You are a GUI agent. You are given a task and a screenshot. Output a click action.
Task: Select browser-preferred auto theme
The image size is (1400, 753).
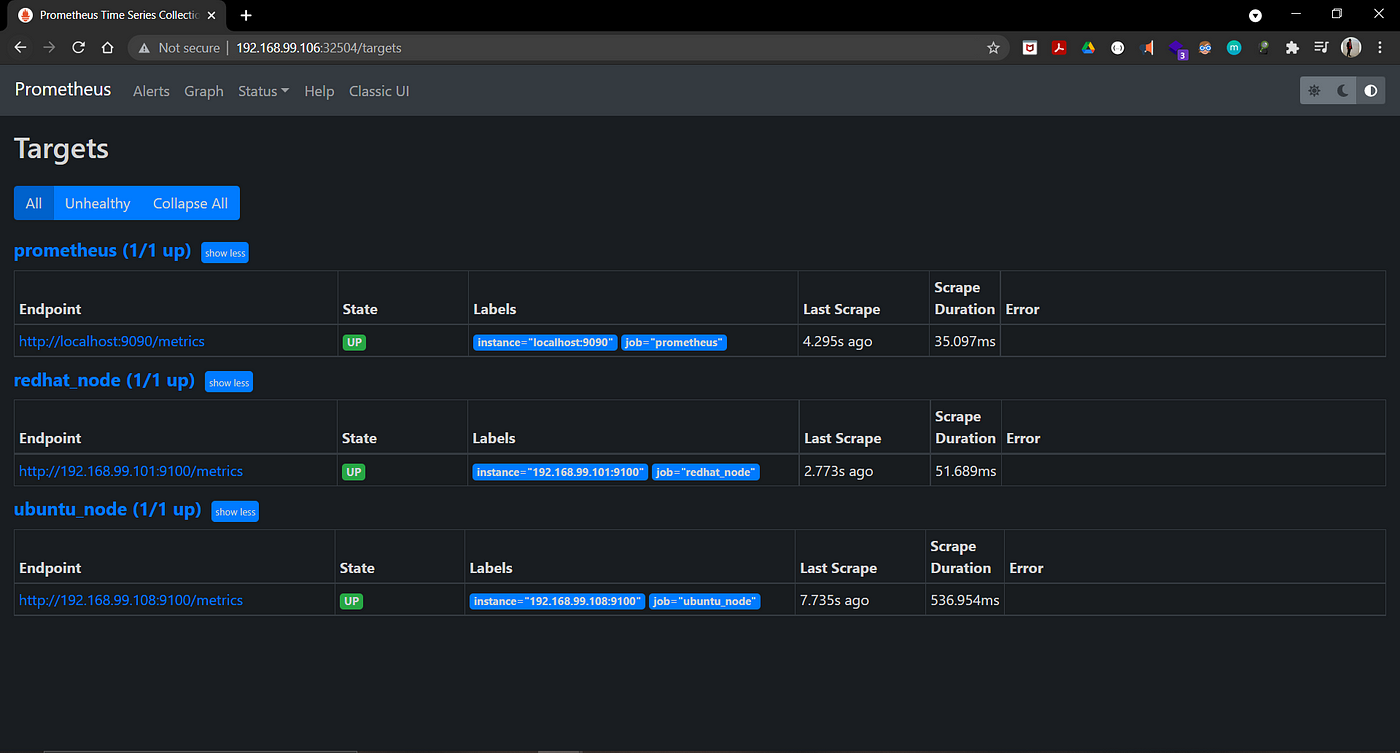(1371, 90)
